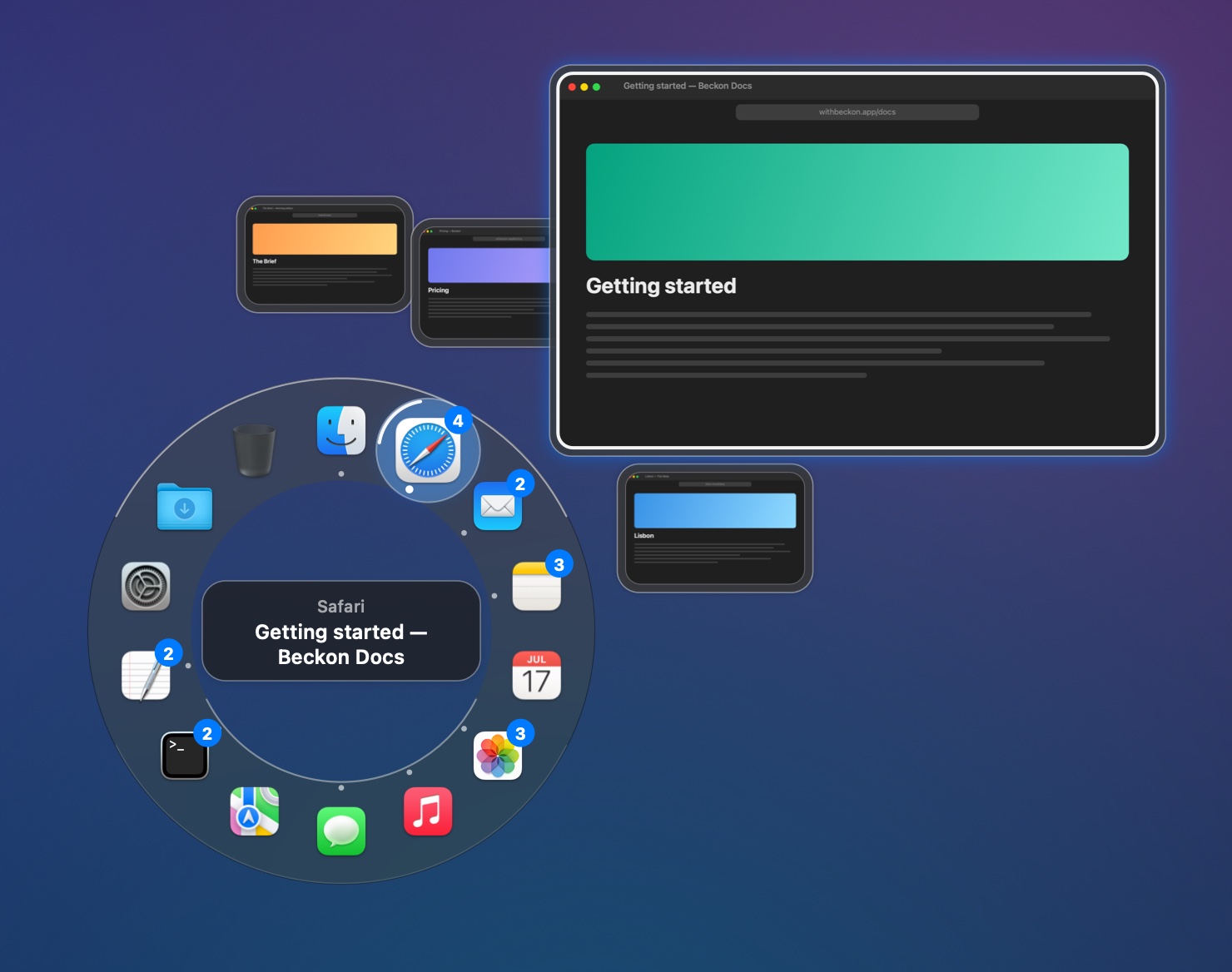Click the Mail badge showing 2
The height and width of the screenshot is (972, 1232).
(520, 484)
